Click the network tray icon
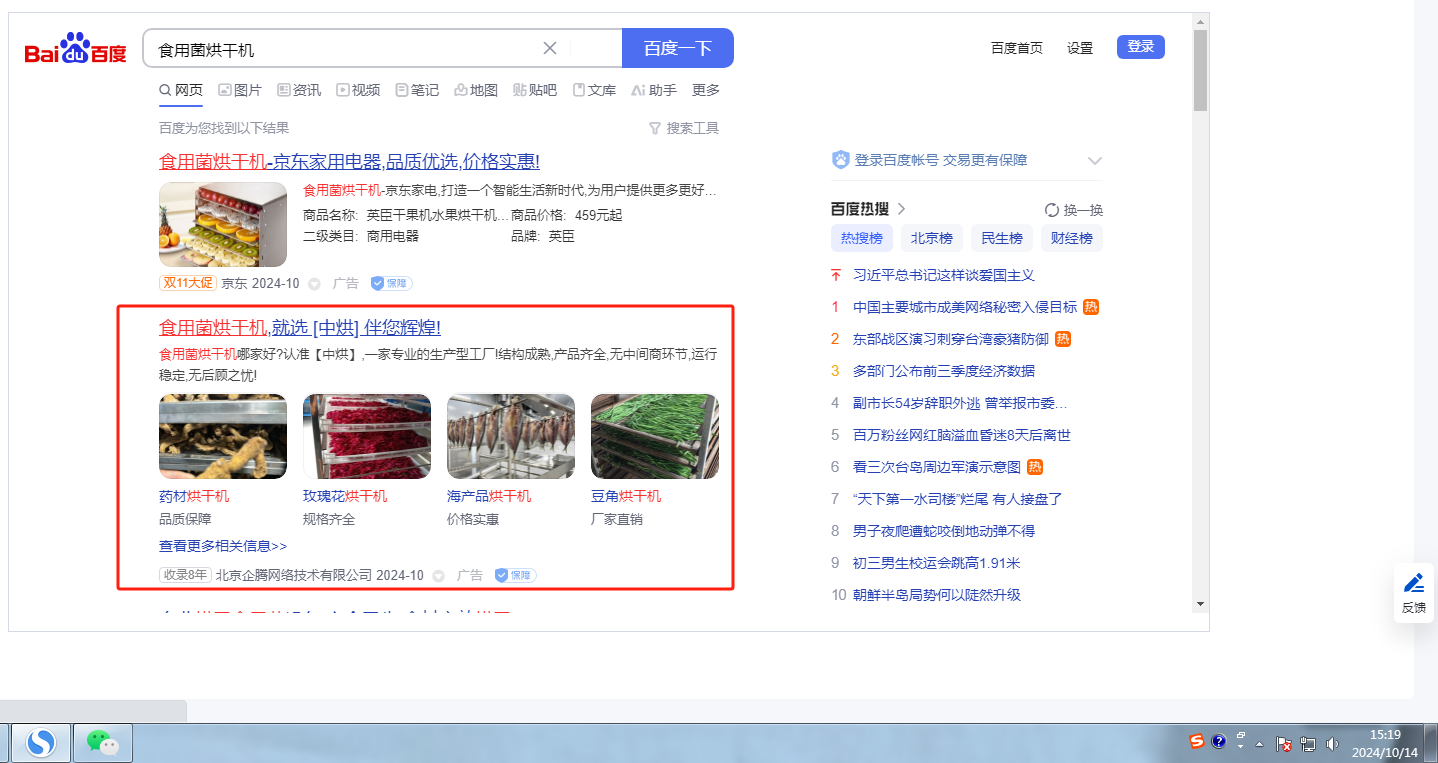The height and width of the screenshot is (763, 1438). click(1308, 744)
